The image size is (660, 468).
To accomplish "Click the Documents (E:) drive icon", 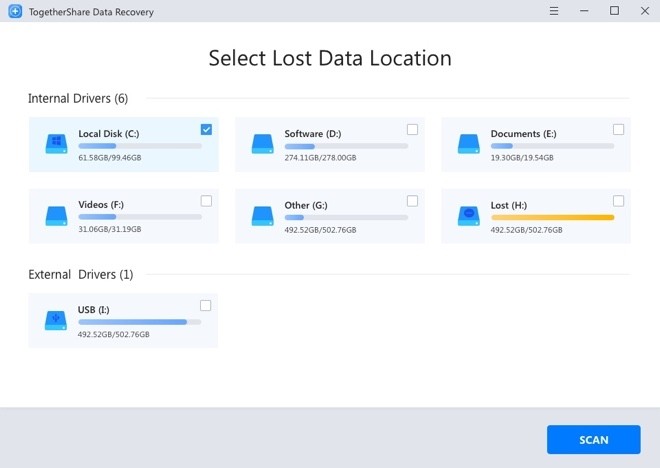I will (x=468, y=143).
